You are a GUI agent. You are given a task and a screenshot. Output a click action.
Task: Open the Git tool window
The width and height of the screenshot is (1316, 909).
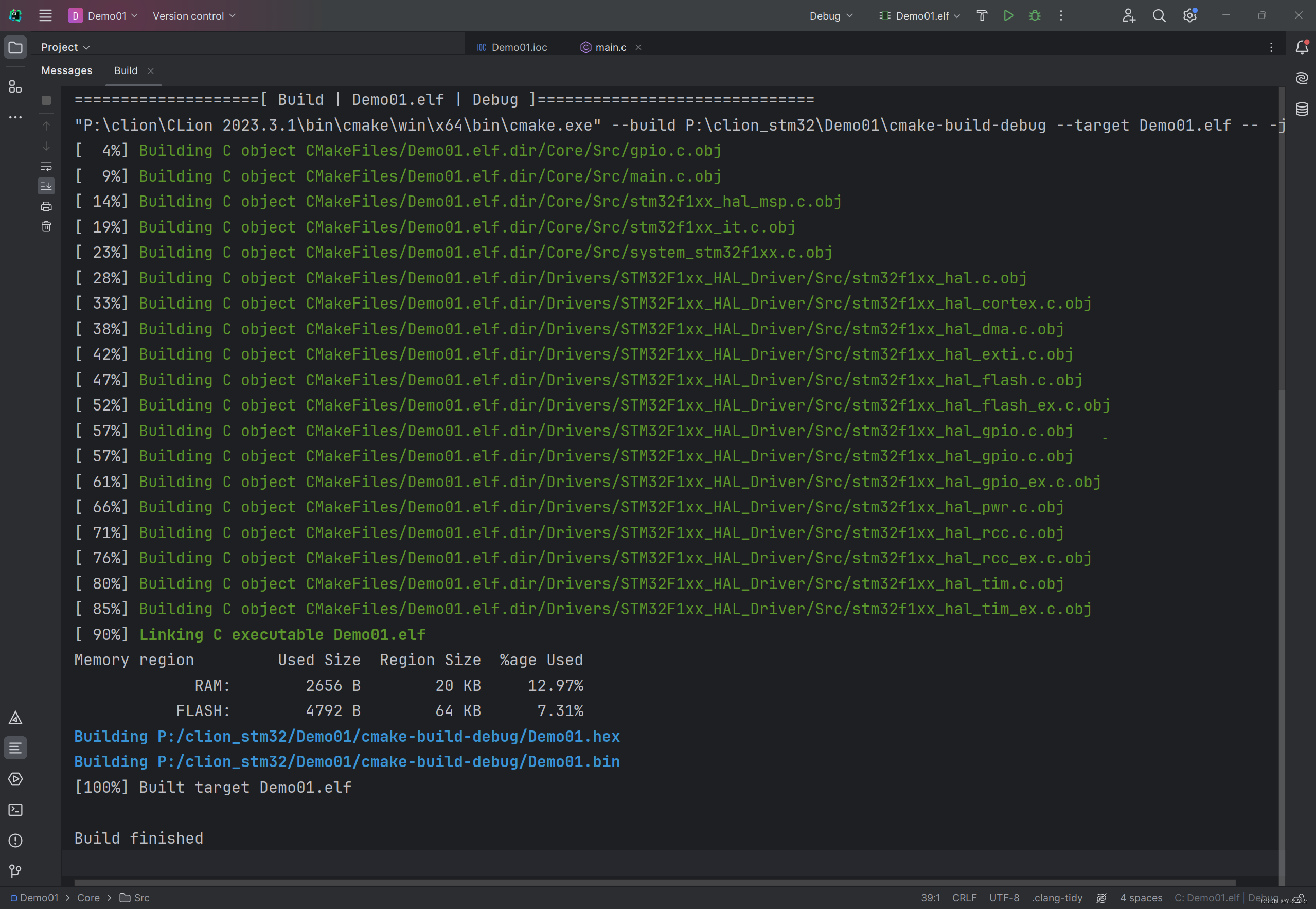coord(15,871)
